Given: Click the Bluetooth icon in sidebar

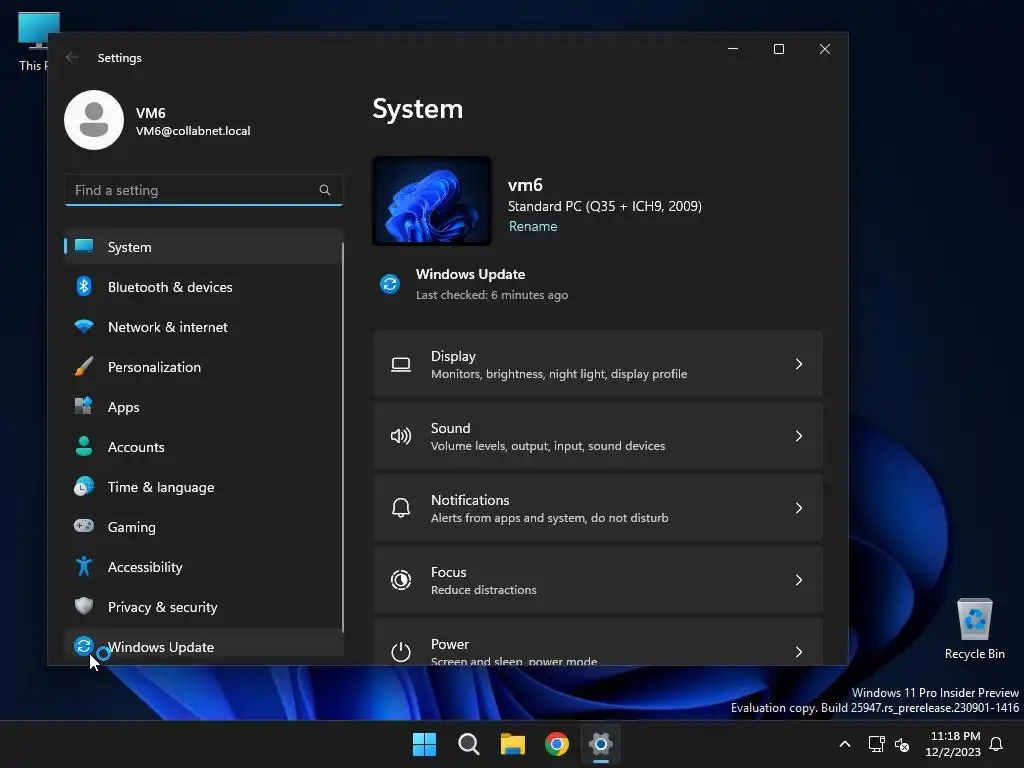Looking at the screenshot, I should (x=84, y=286).
